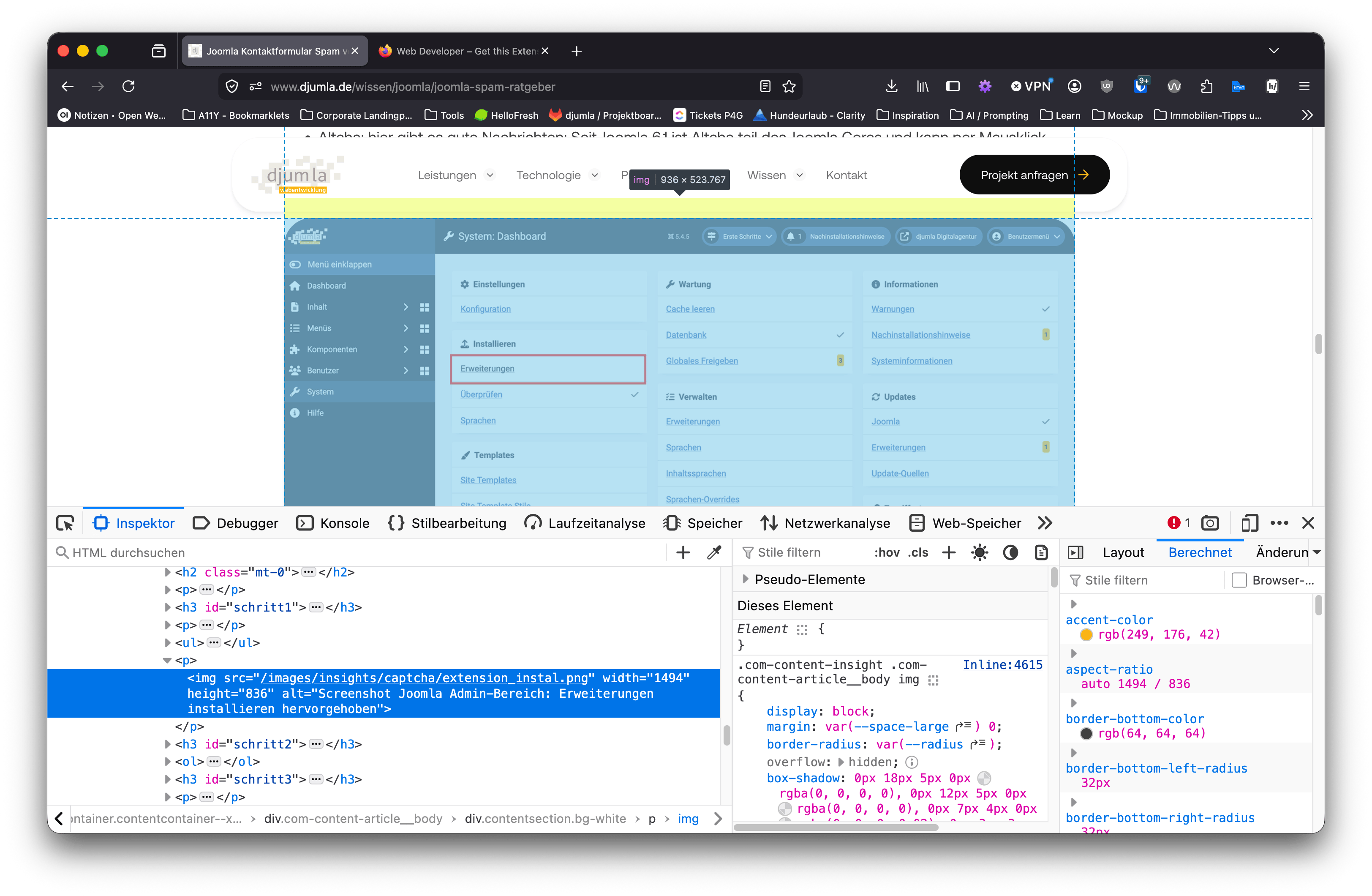Screen dimensions: 1372x896
Task: Toggle dark color scheme simulation
Action: click(1010, 552)
